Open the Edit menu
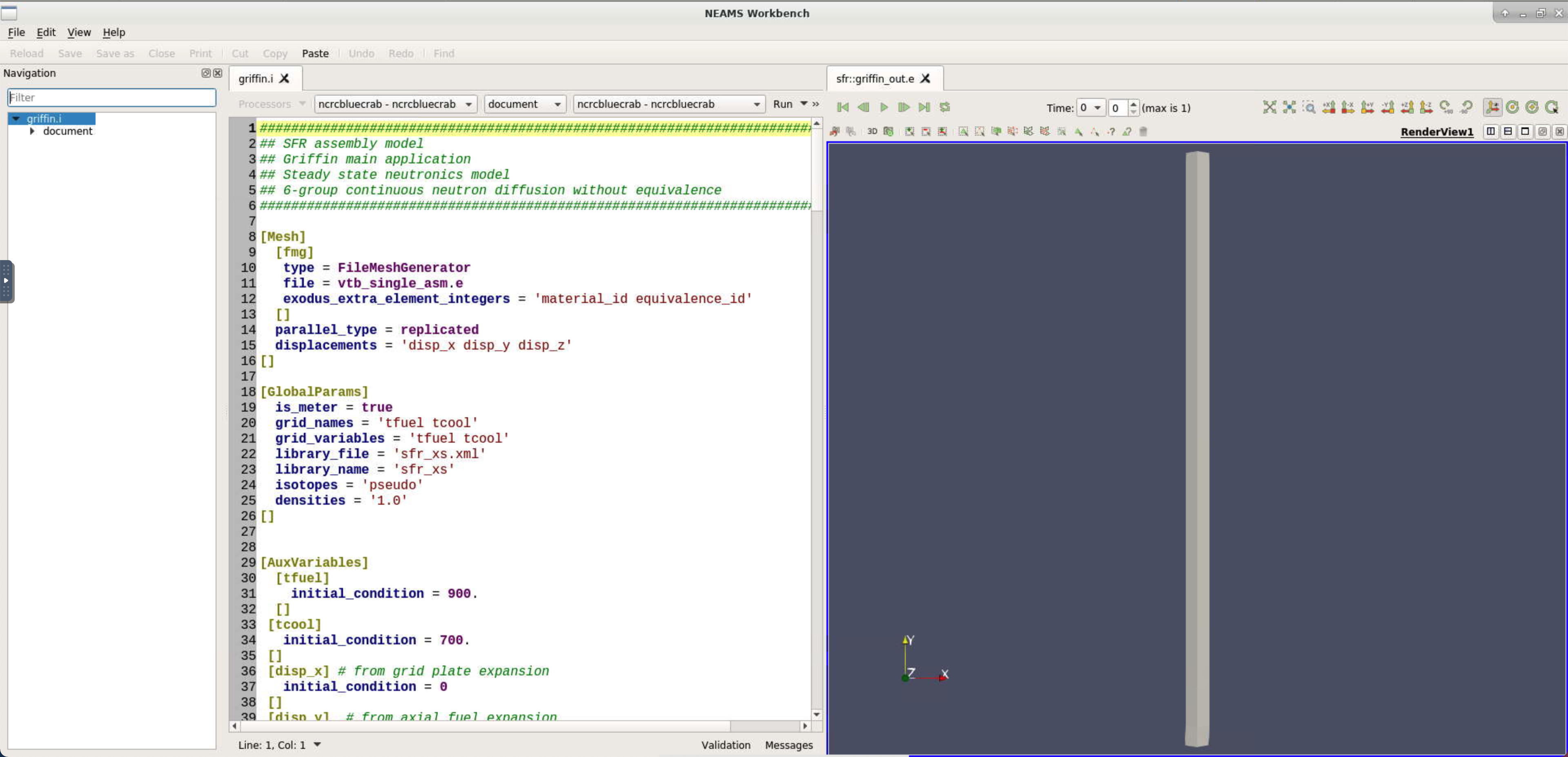The image size is (1568, 757). [46, 32]
